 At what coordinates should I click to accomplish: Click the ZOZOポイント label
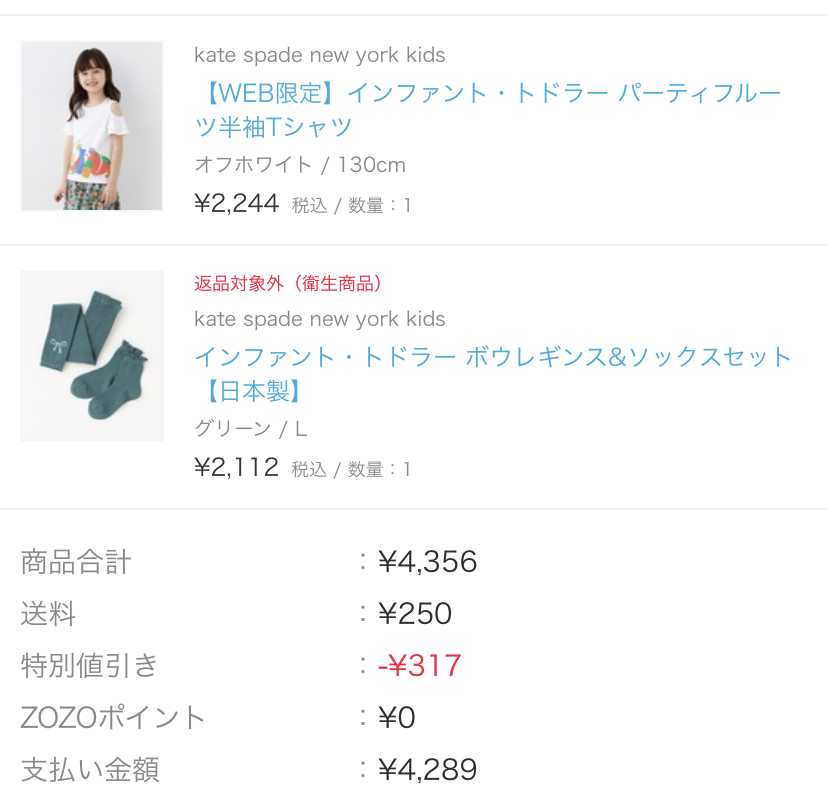coord(113,718)
